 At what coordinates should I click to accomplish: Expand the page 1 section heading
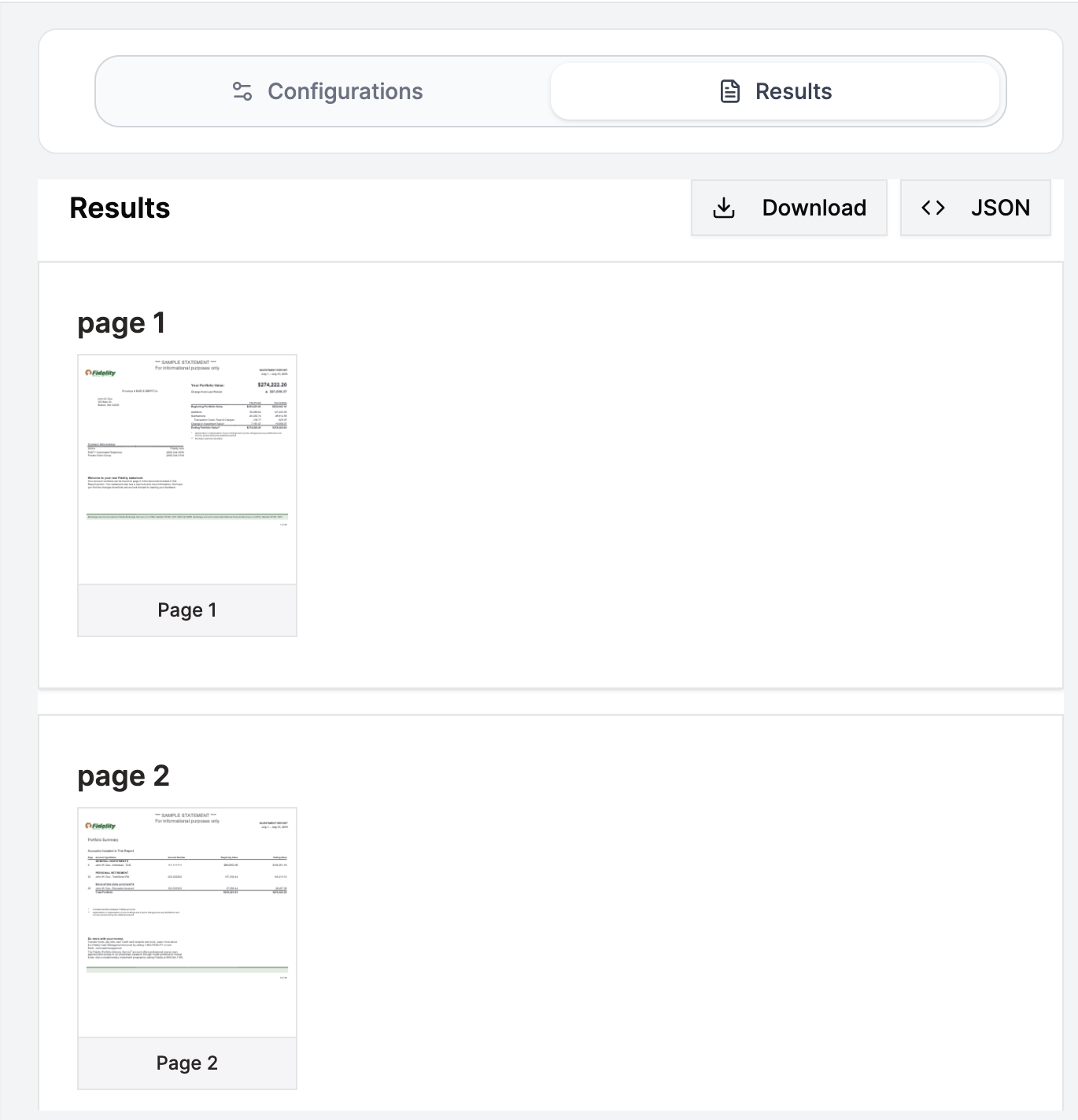coord(121,321)
